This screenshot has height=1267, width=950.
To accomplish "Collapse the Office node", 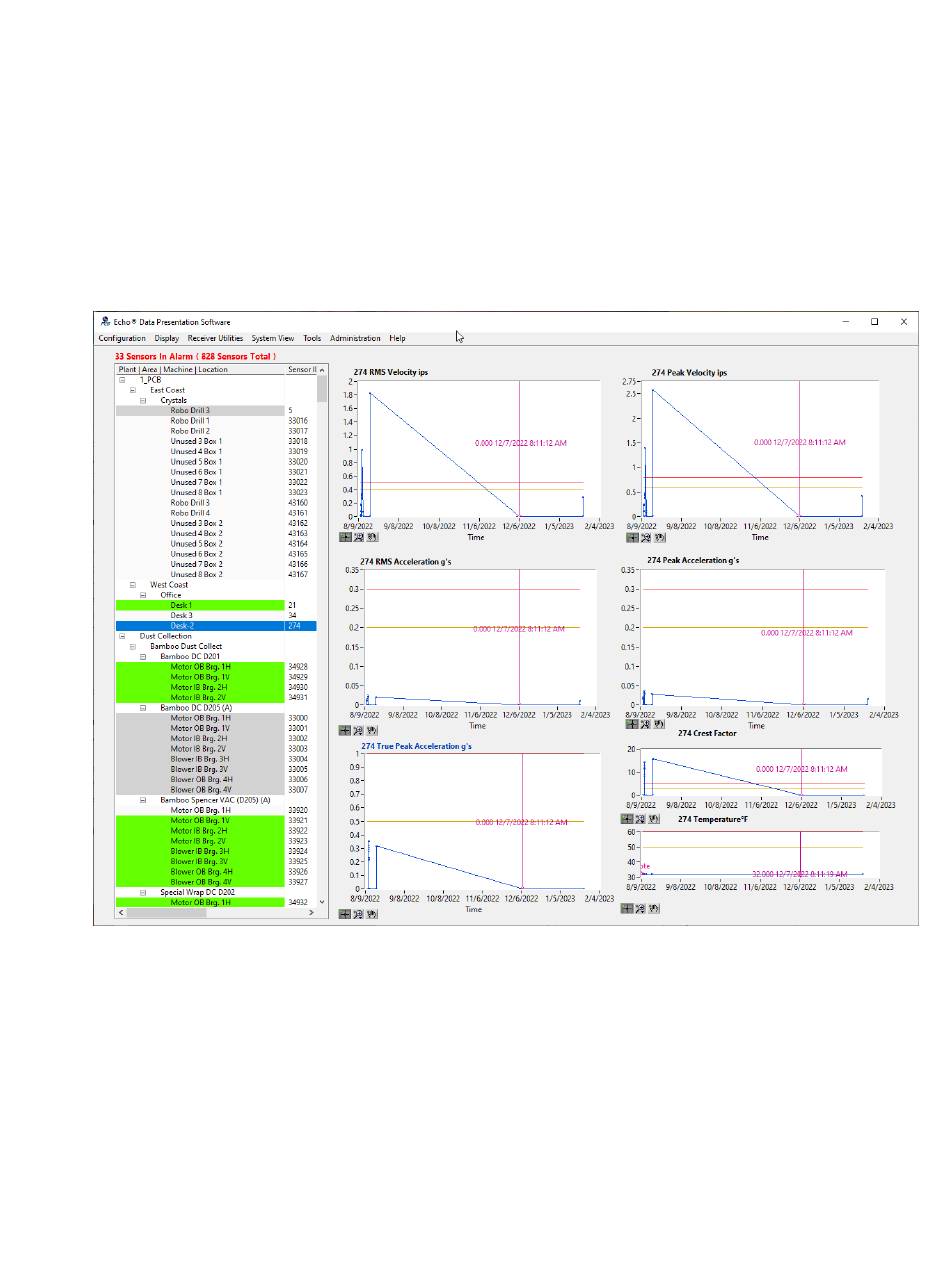I will 143,595.
